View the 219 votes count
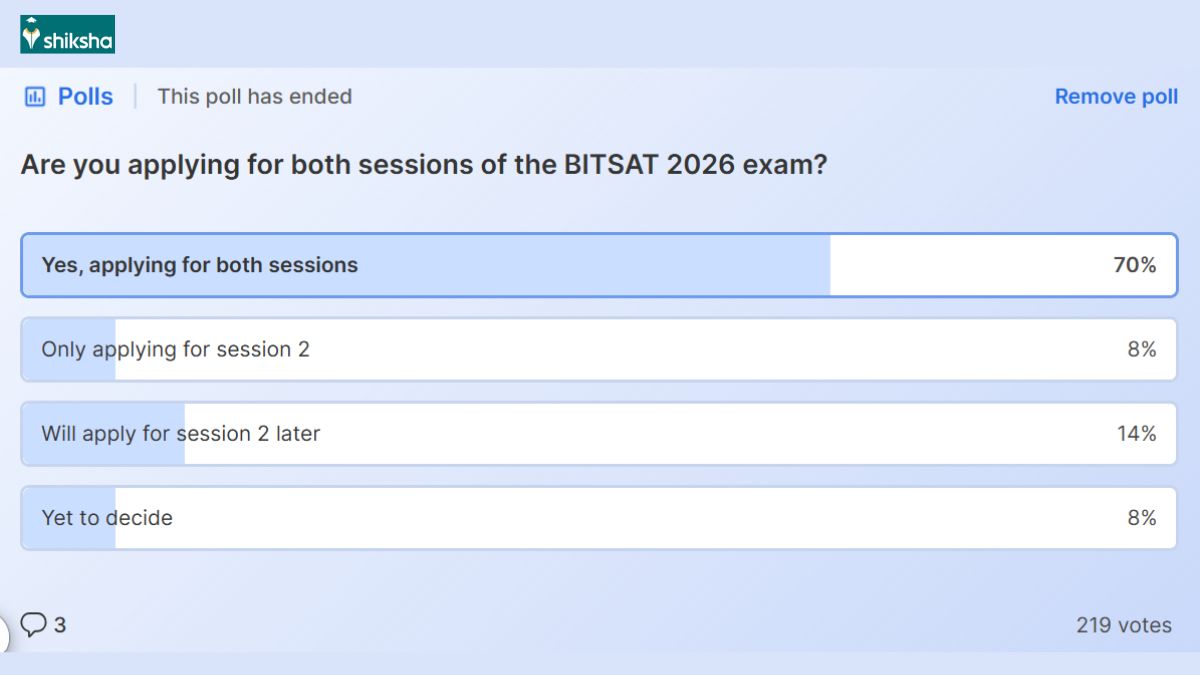The width and height of the screenshot is (1200, 675). click(1123, 625)
